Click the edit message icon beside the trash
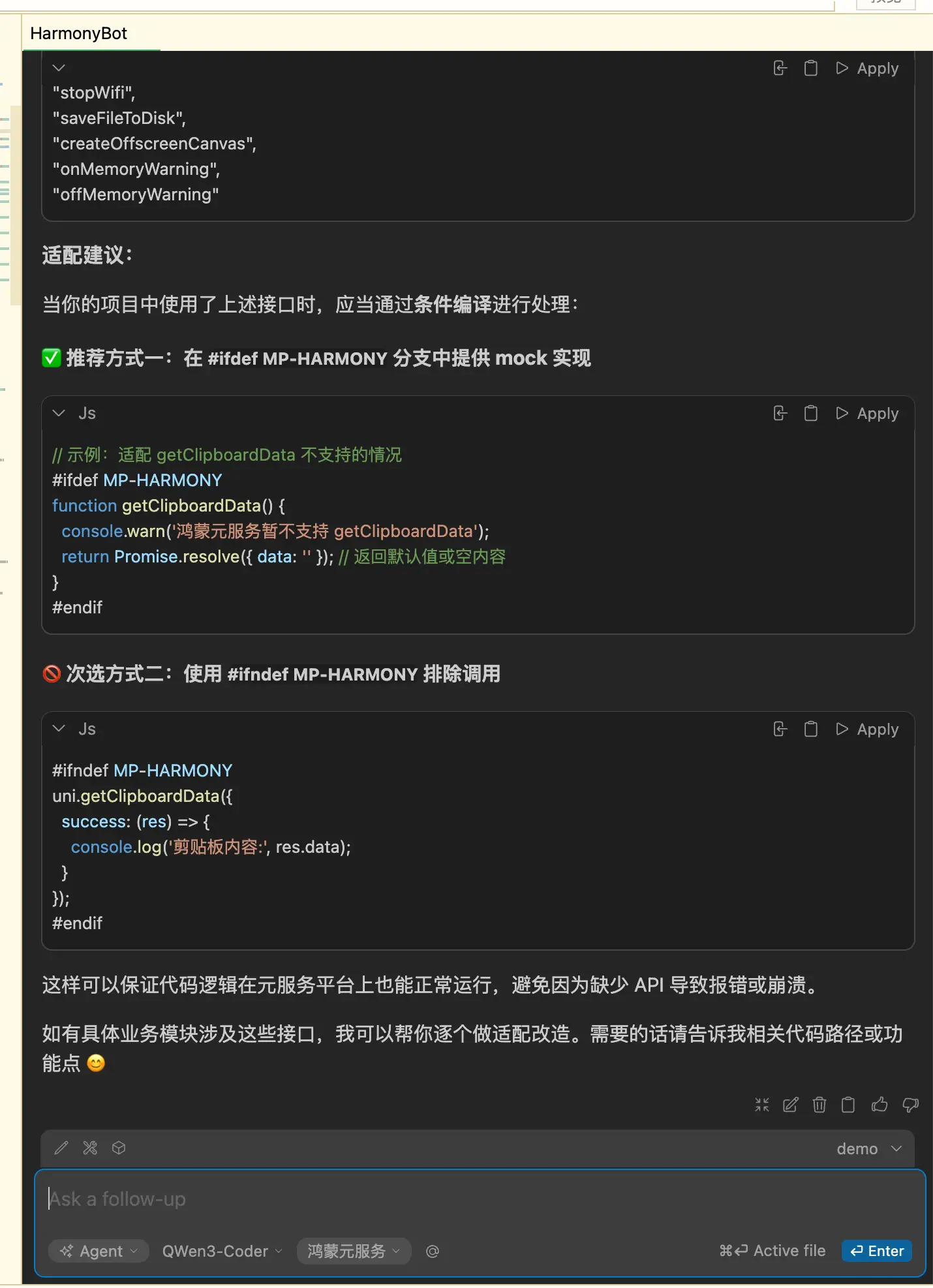The height and width of the screenshot is (1288, 933). click(x=791, y=1105)
